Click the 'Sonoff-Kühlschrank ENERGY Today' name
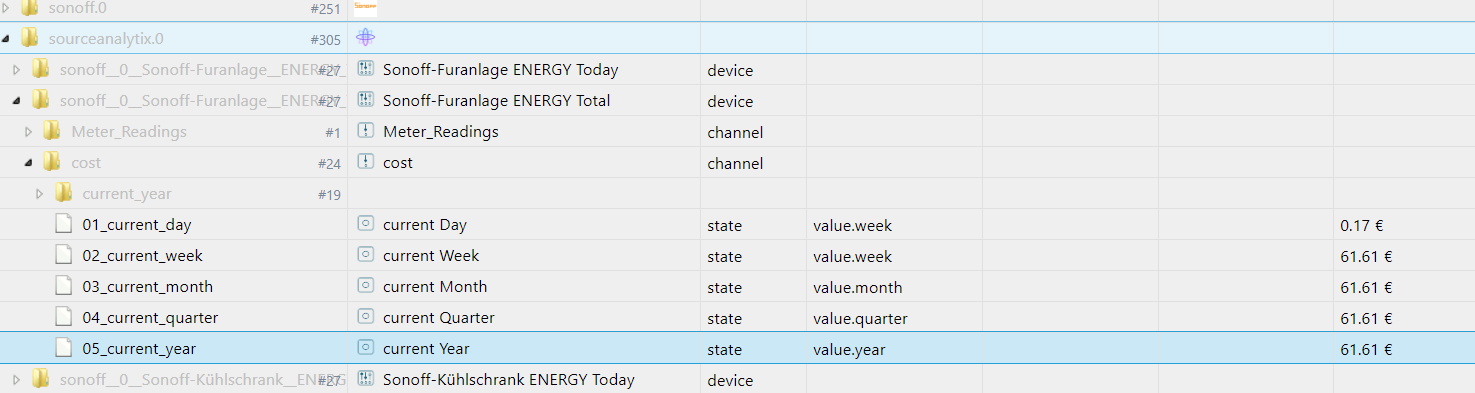 click(509, 379)
